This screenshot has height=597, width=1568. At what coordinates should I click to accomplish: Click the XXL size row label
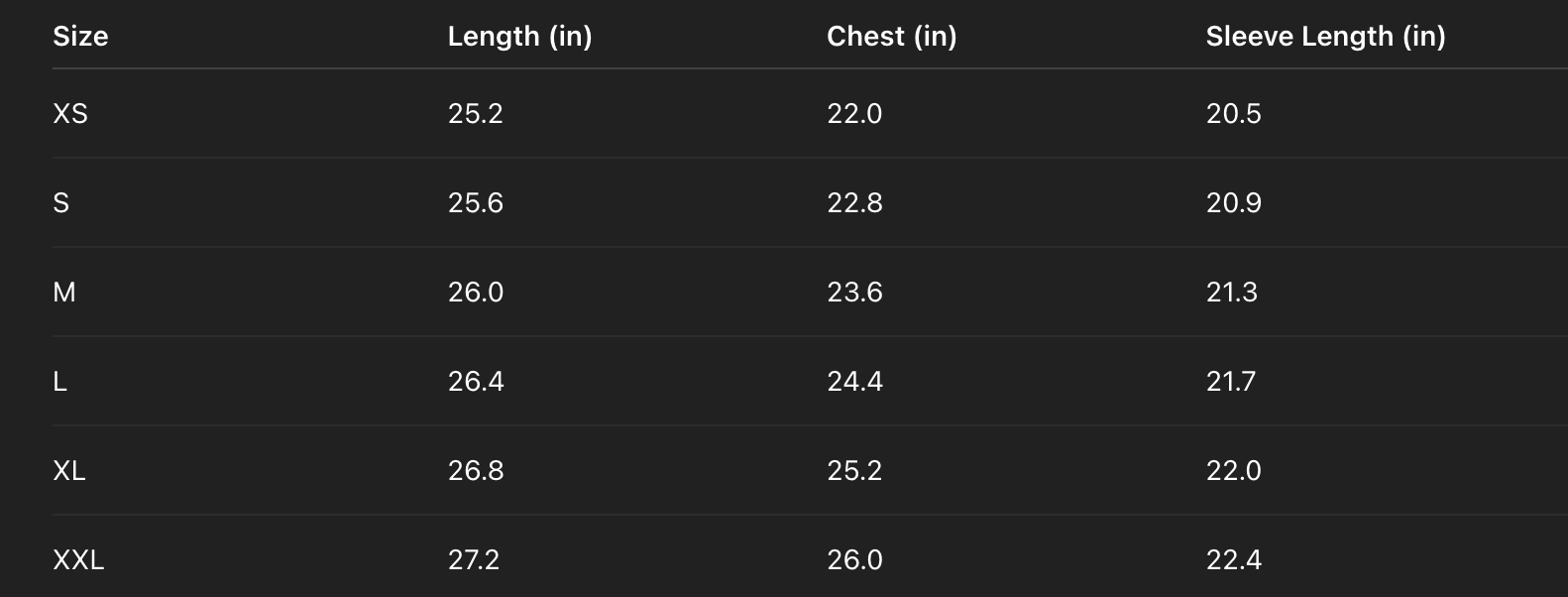[78, 560]
